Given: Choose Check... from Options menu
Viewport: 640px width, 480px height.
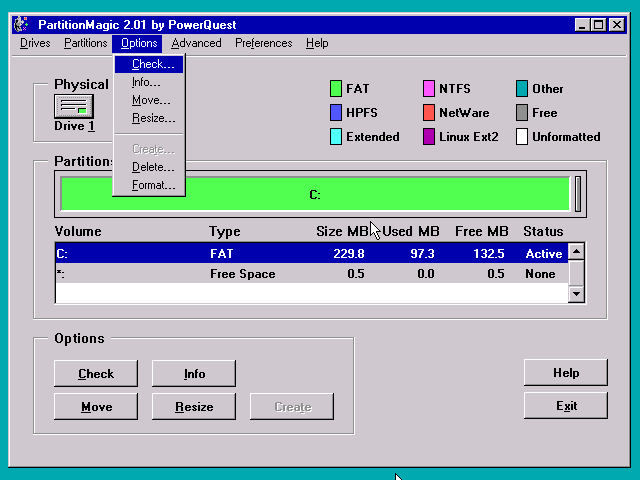Looking at the screenshot, I should click(x=149, y=64).
